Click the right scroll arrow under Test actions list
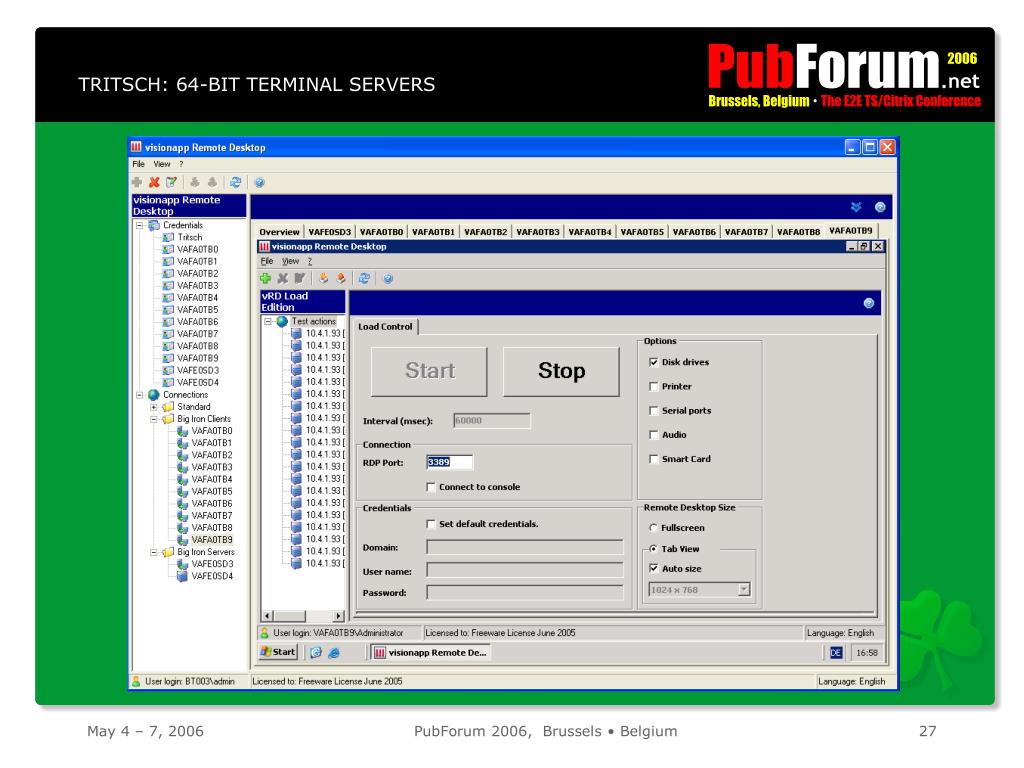 pos(339,616)
